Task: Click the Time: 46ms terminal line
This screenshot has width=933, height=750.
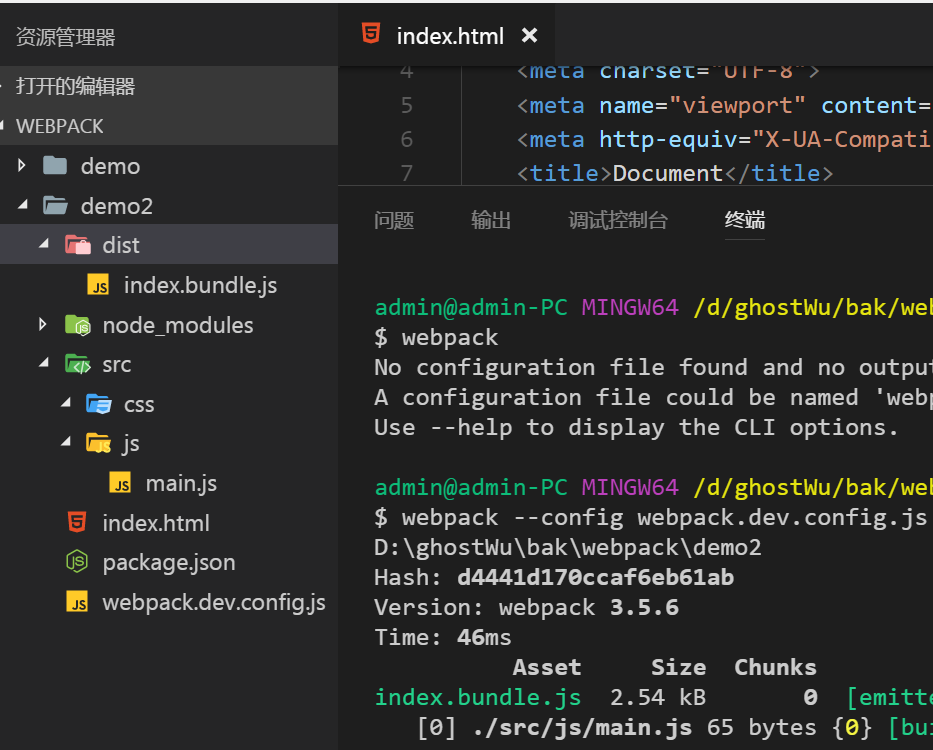Action: click(443, 638)
